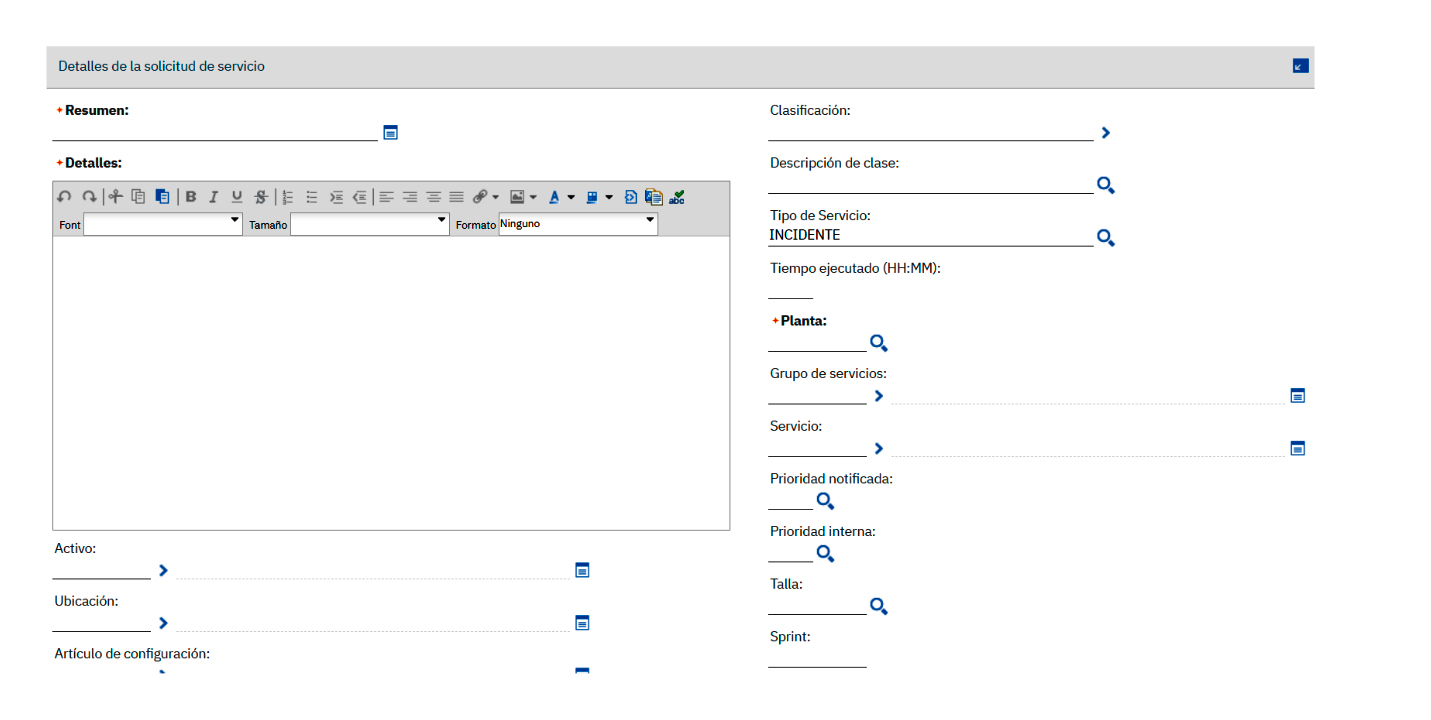Open the Resumen long description icon
Viewport: 1431px width, 720px height.
tap(391, 132)
